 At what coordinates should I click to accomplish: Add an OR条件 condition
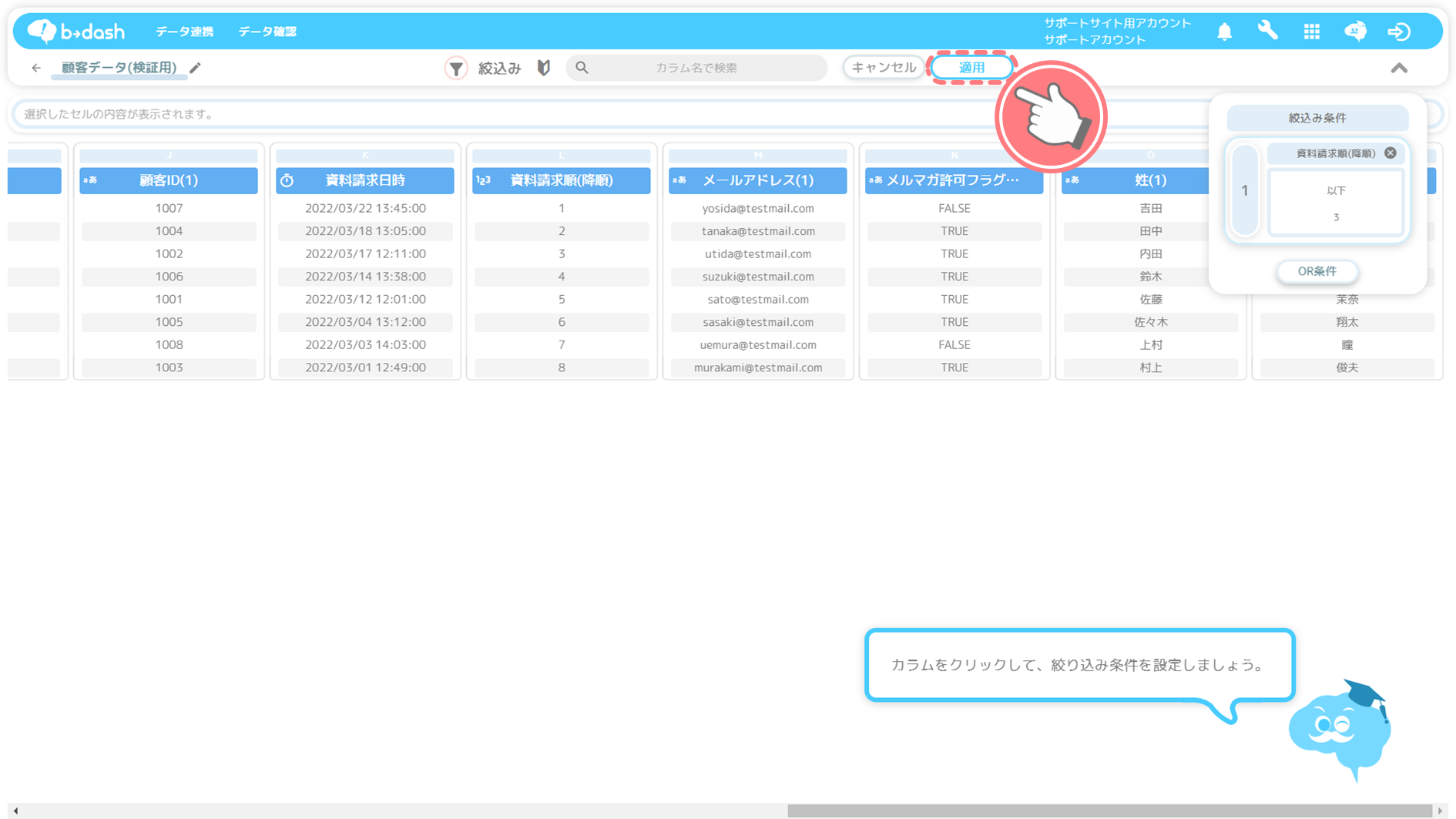(1317, 271)
